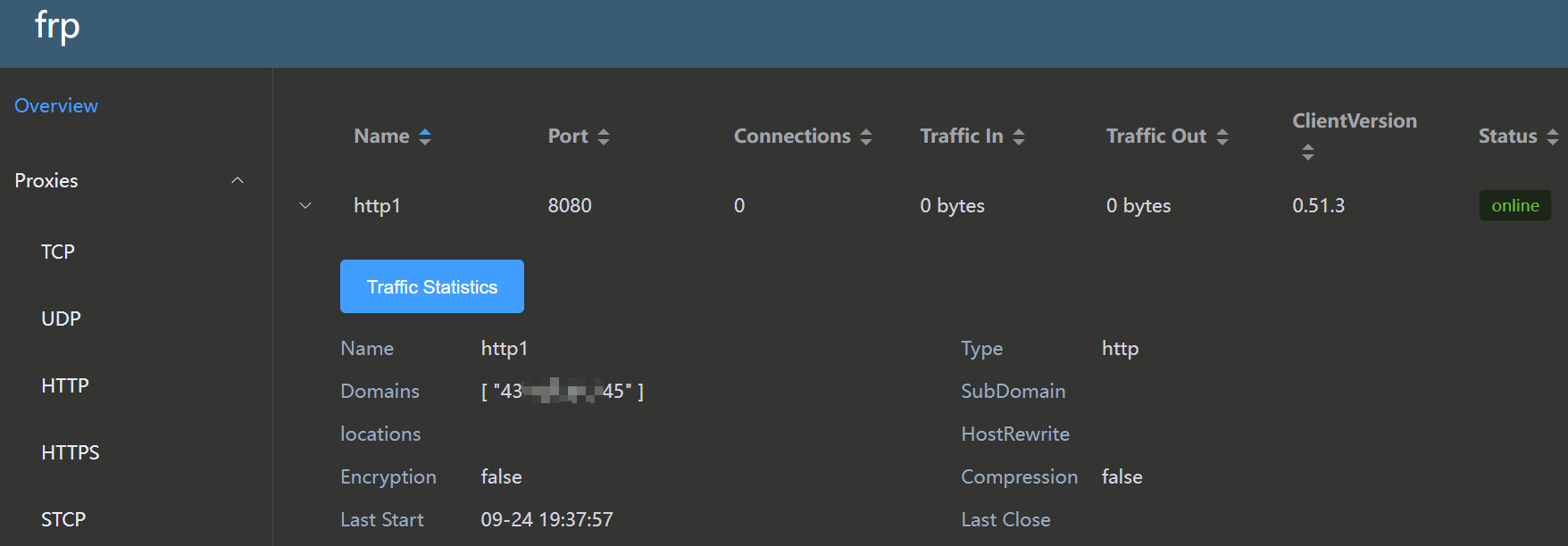The width and height of the screenshot is (1568, 546).
Task: Sort by Traffic In arrows
Action: [1019, 136]
